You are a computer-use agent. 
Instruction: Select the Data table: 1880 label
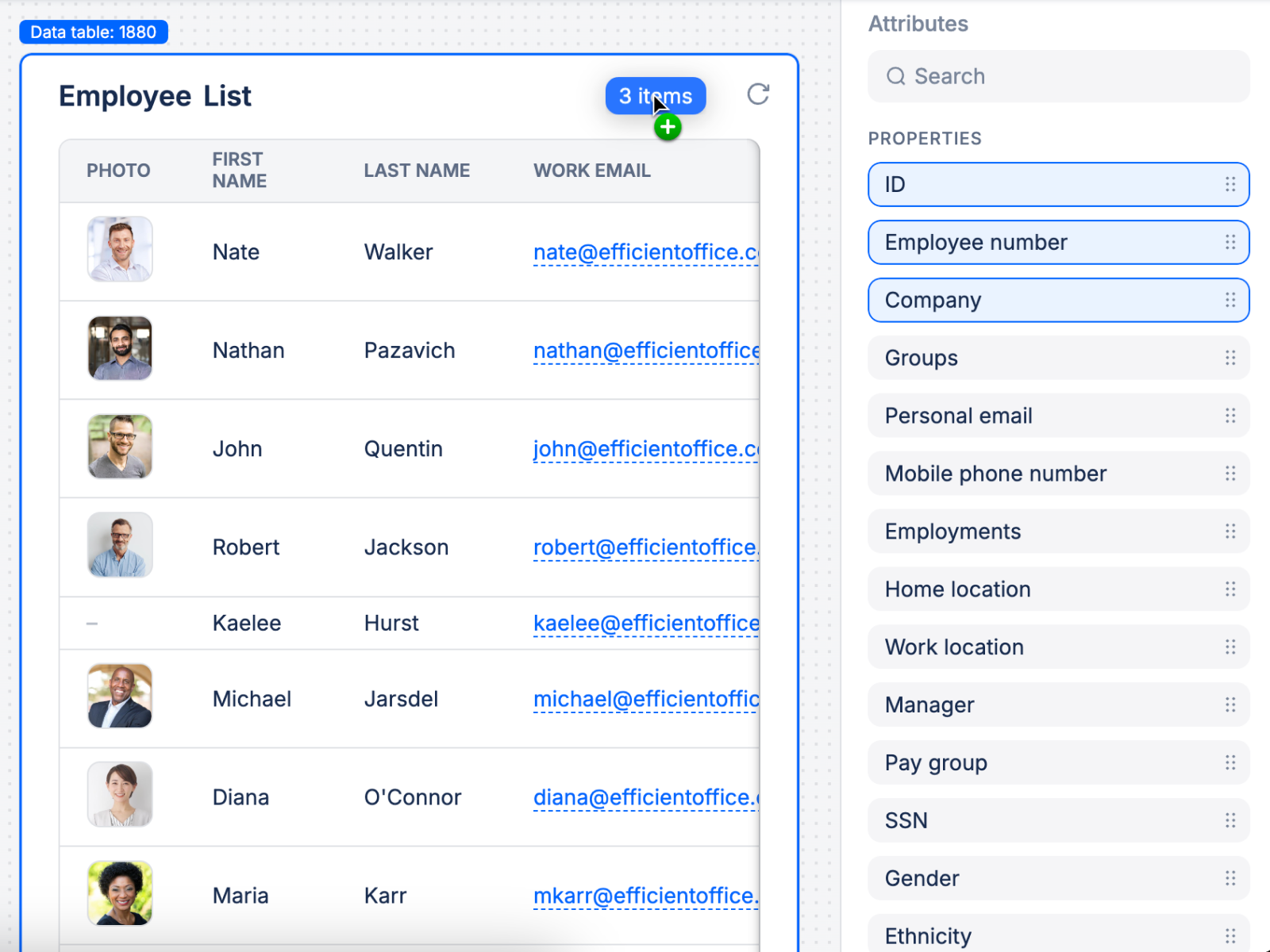pos(94,33)
